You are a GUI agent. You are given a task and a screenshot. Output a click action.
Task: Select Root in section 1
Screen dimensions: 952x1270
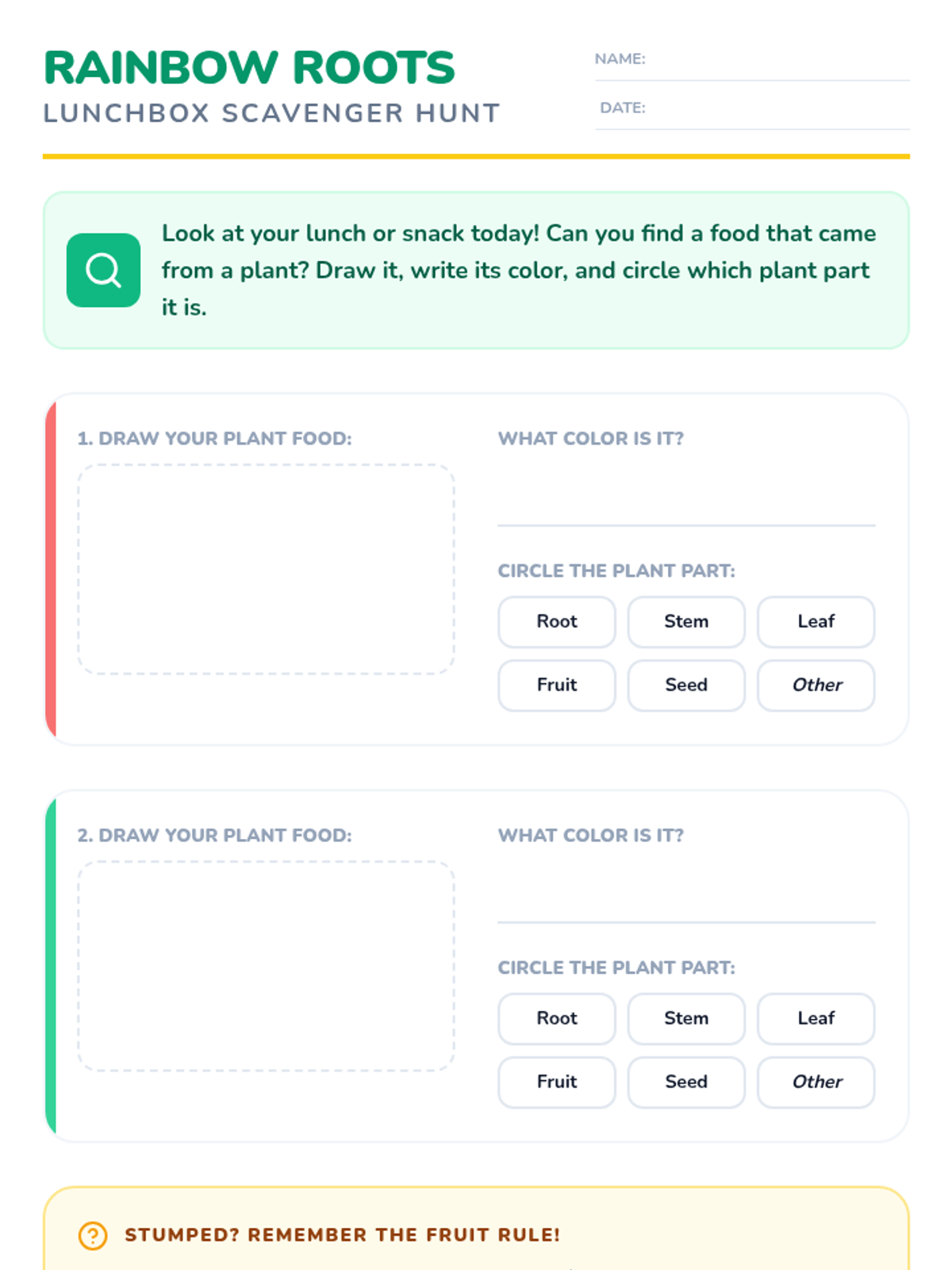tap(557, 622)
